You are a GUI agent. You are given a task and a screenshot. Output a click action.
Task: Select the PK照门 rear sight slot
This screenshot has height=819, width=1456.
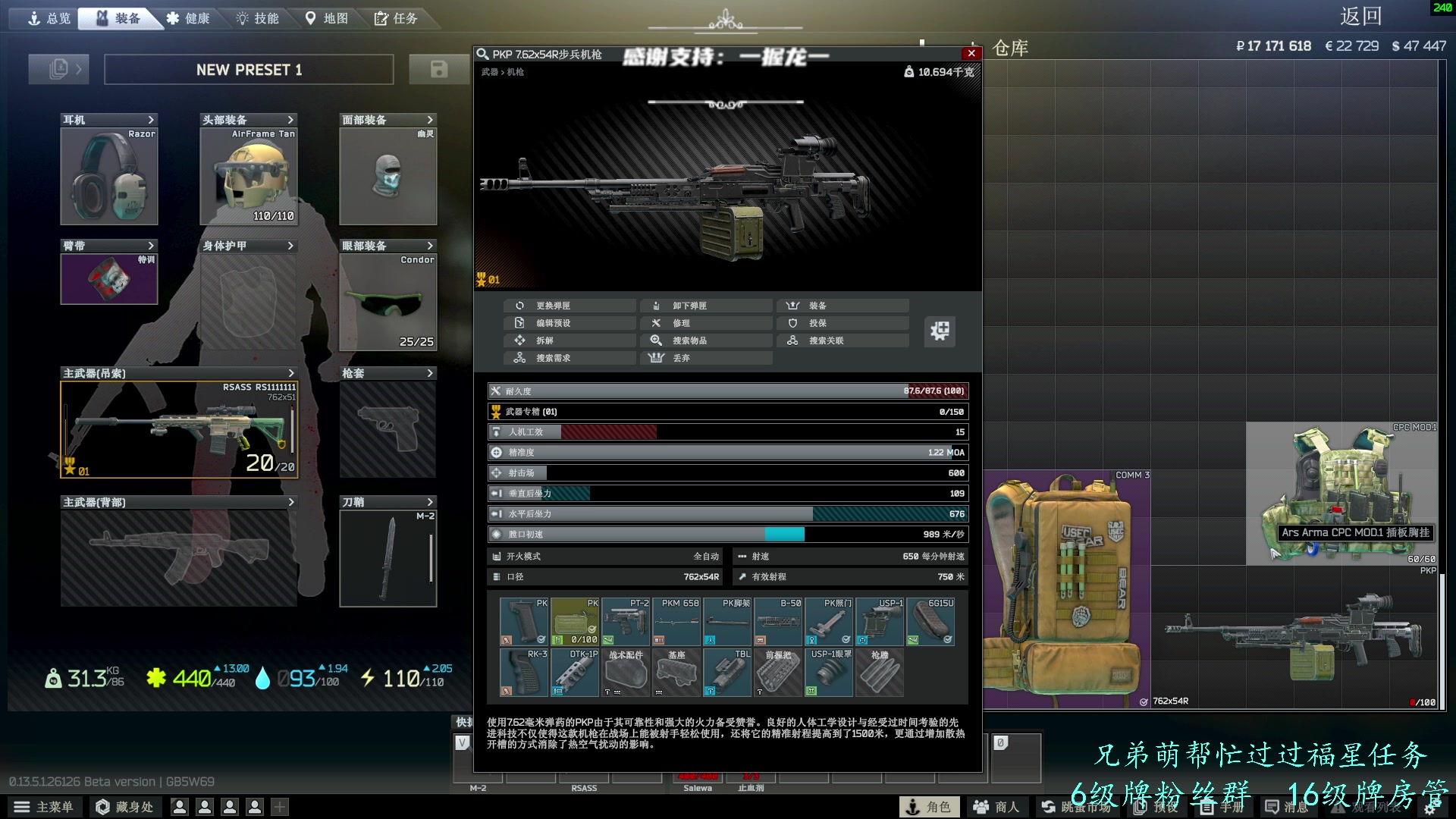click(x=829, y=622)
